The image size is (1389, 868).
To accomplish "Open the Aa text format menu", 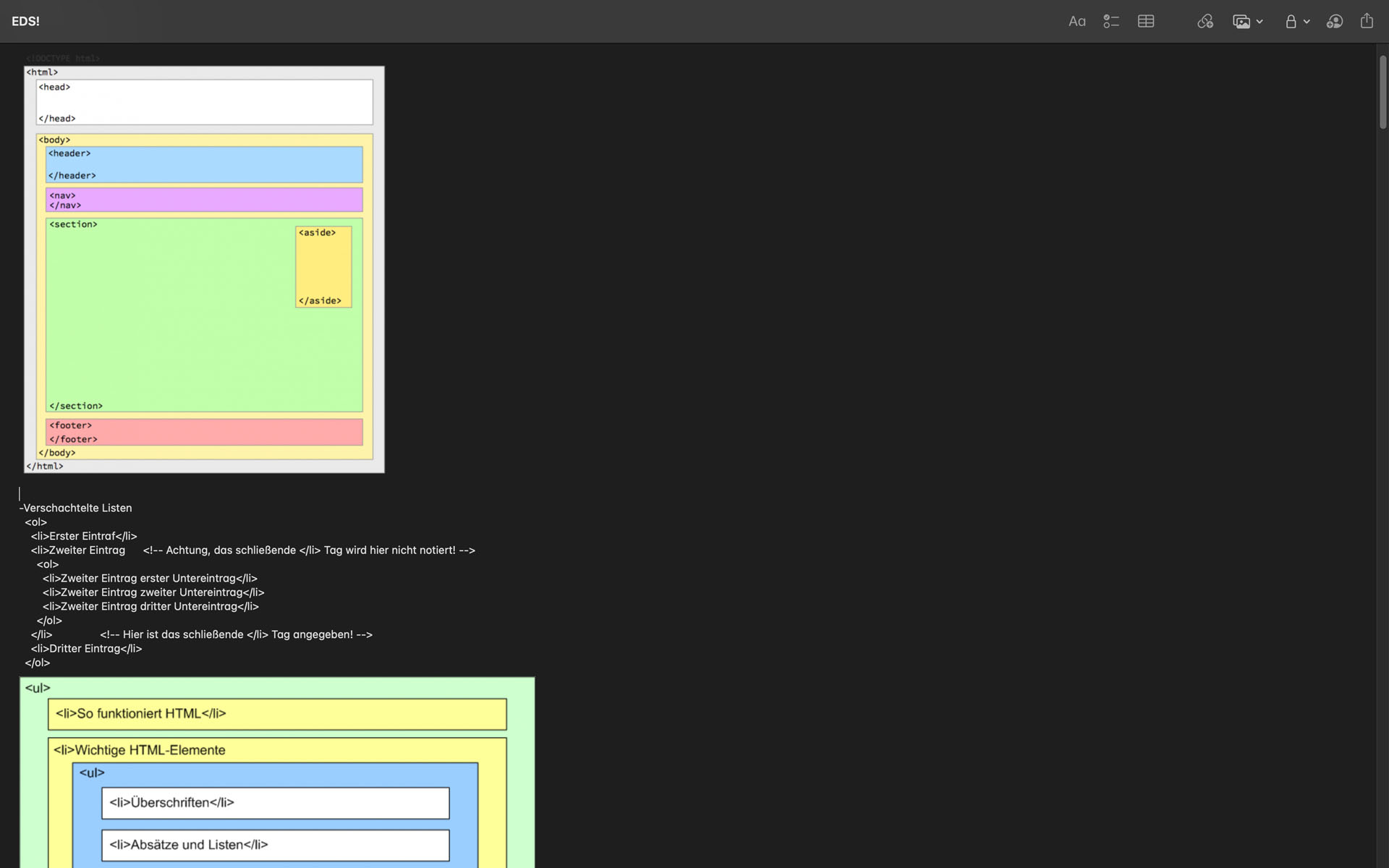I will point(1076,22).
